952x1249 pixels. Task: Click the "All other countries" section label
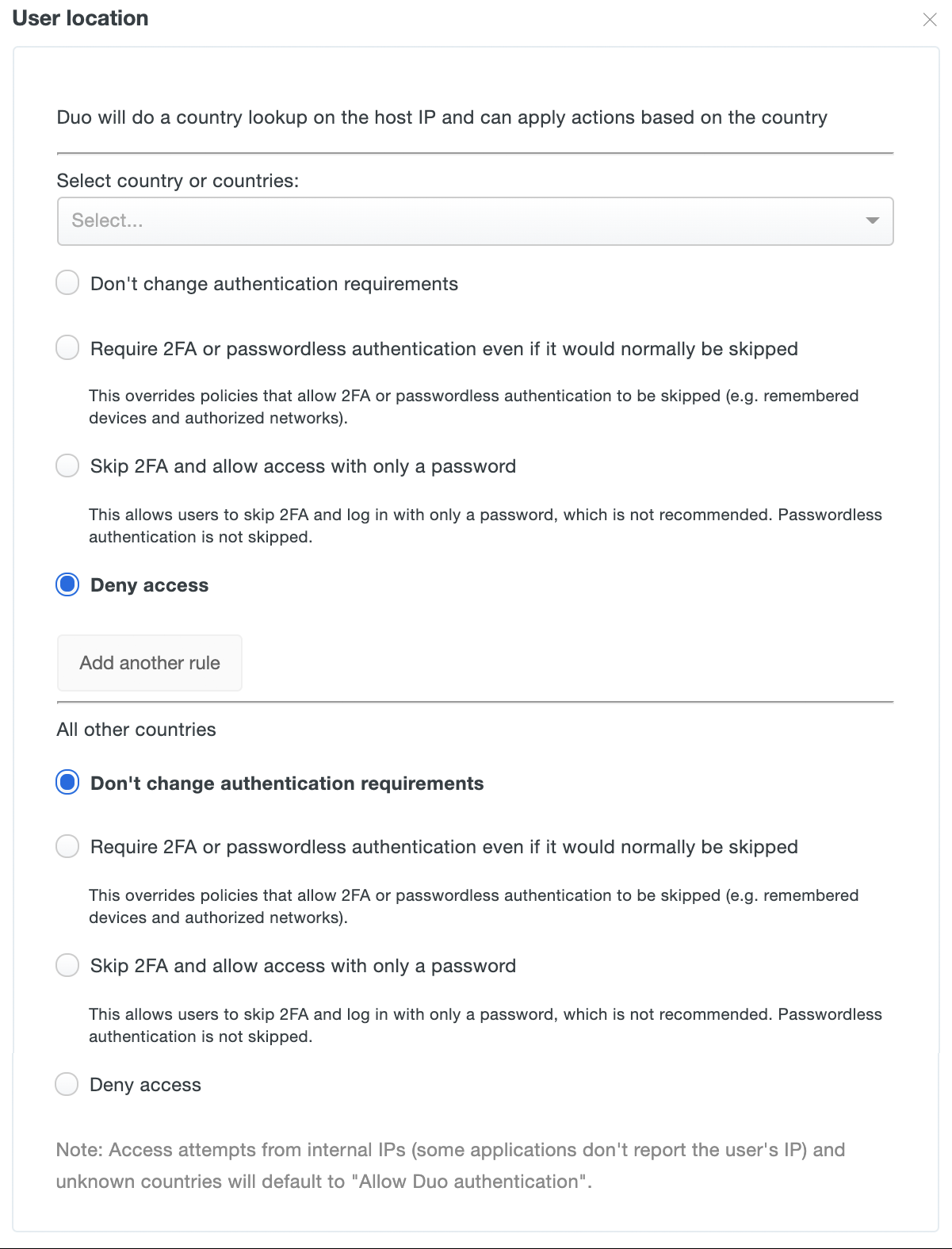click(x=136, y=729)
